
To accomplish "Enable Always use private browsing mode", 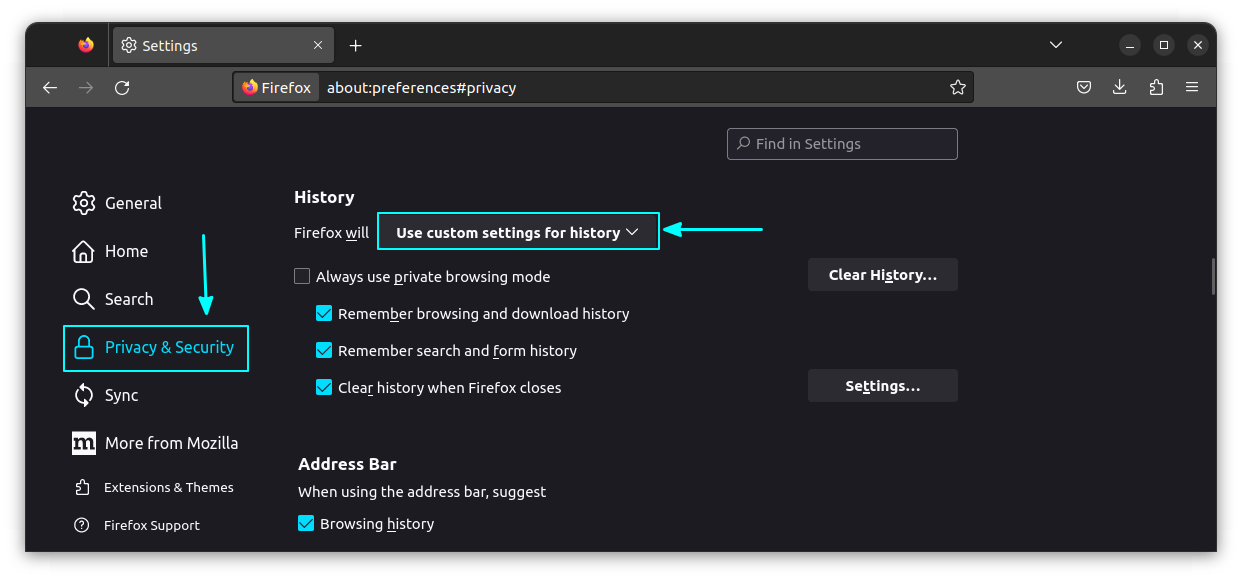I will point(302,276).
